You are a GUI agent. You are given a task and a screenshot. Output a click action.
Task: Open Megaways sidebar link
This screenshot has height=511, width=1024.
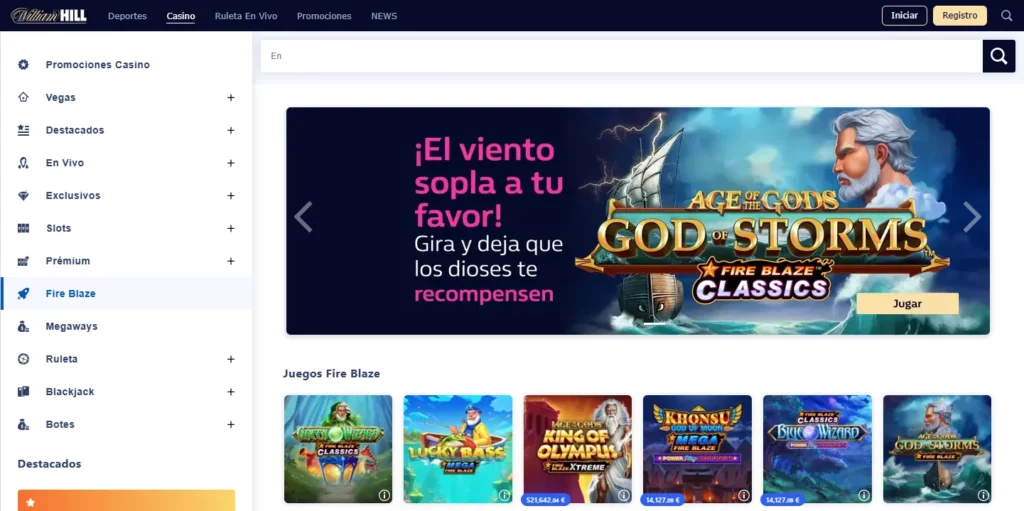(72, 326)
